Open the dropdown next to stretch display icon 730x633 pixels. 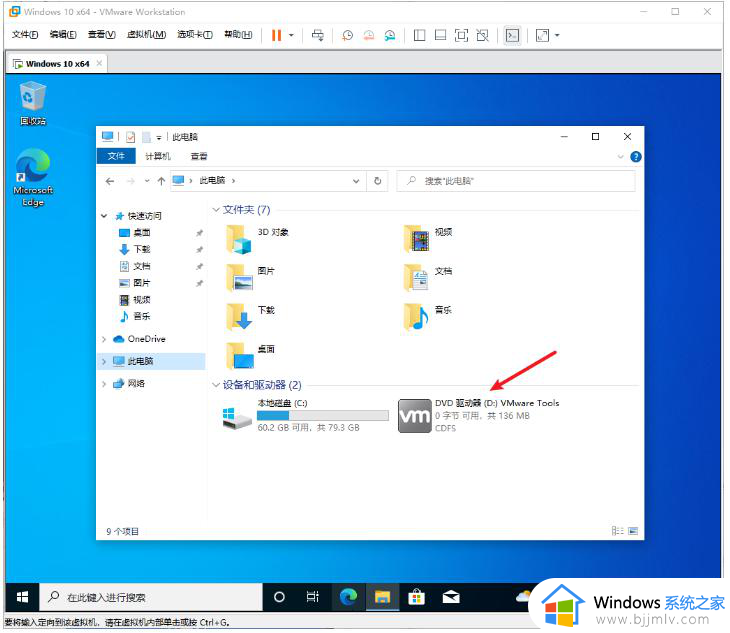[557, 35]
